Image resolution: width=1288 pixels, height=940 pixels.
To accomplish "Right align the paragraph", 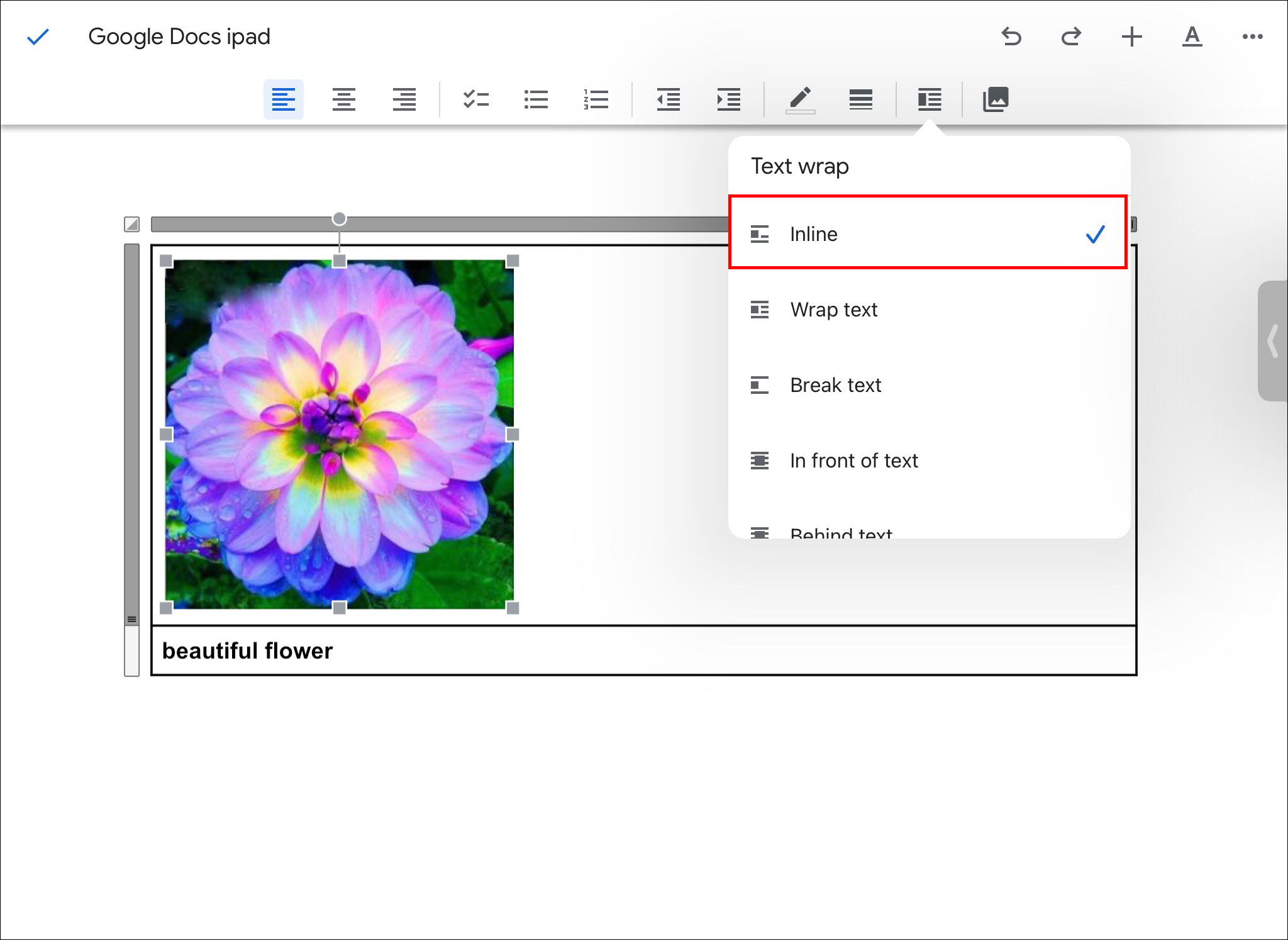I will point(404,99).
